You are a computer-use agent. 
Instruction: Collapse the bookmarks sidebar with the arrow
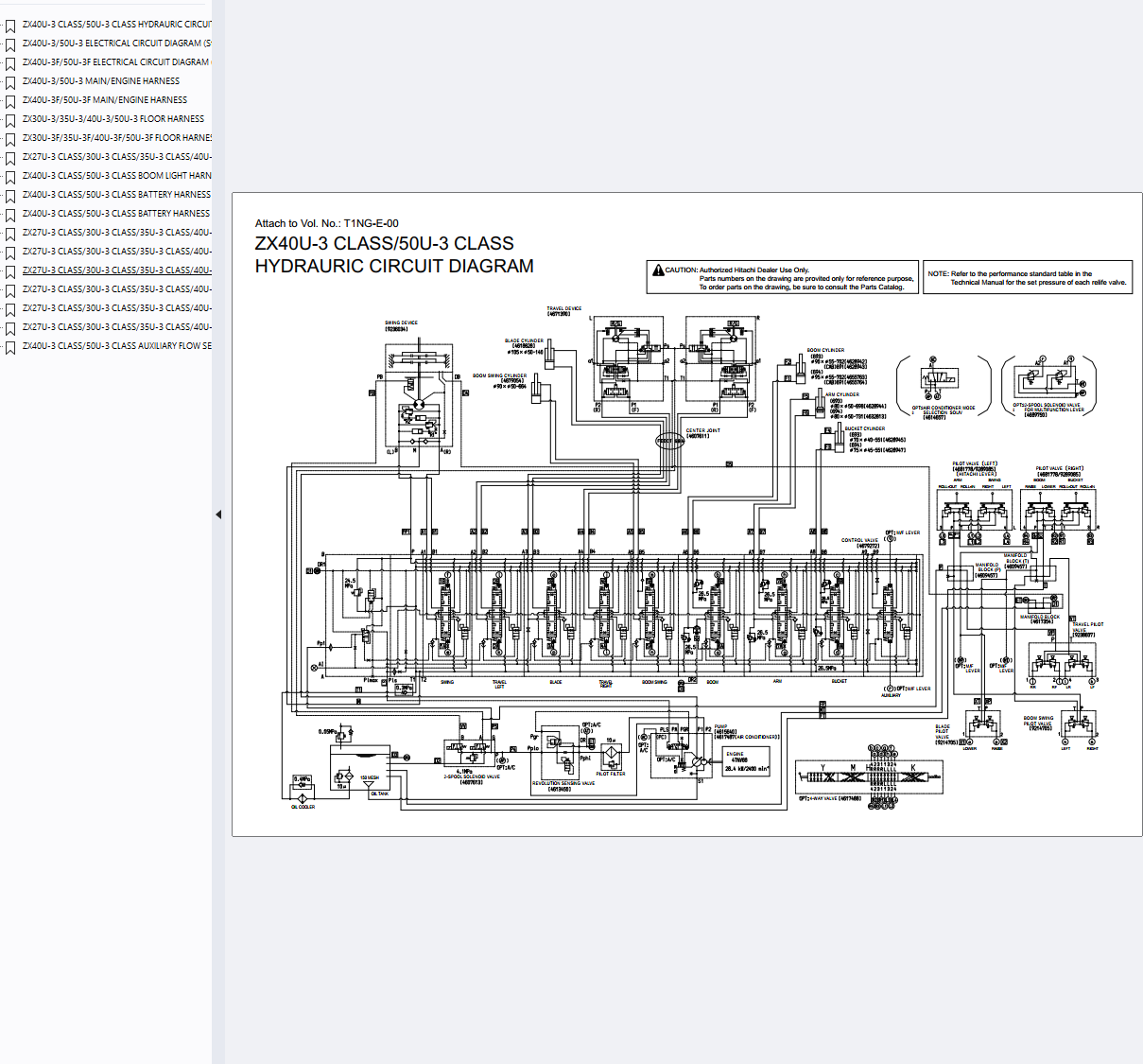pos(218,515)
